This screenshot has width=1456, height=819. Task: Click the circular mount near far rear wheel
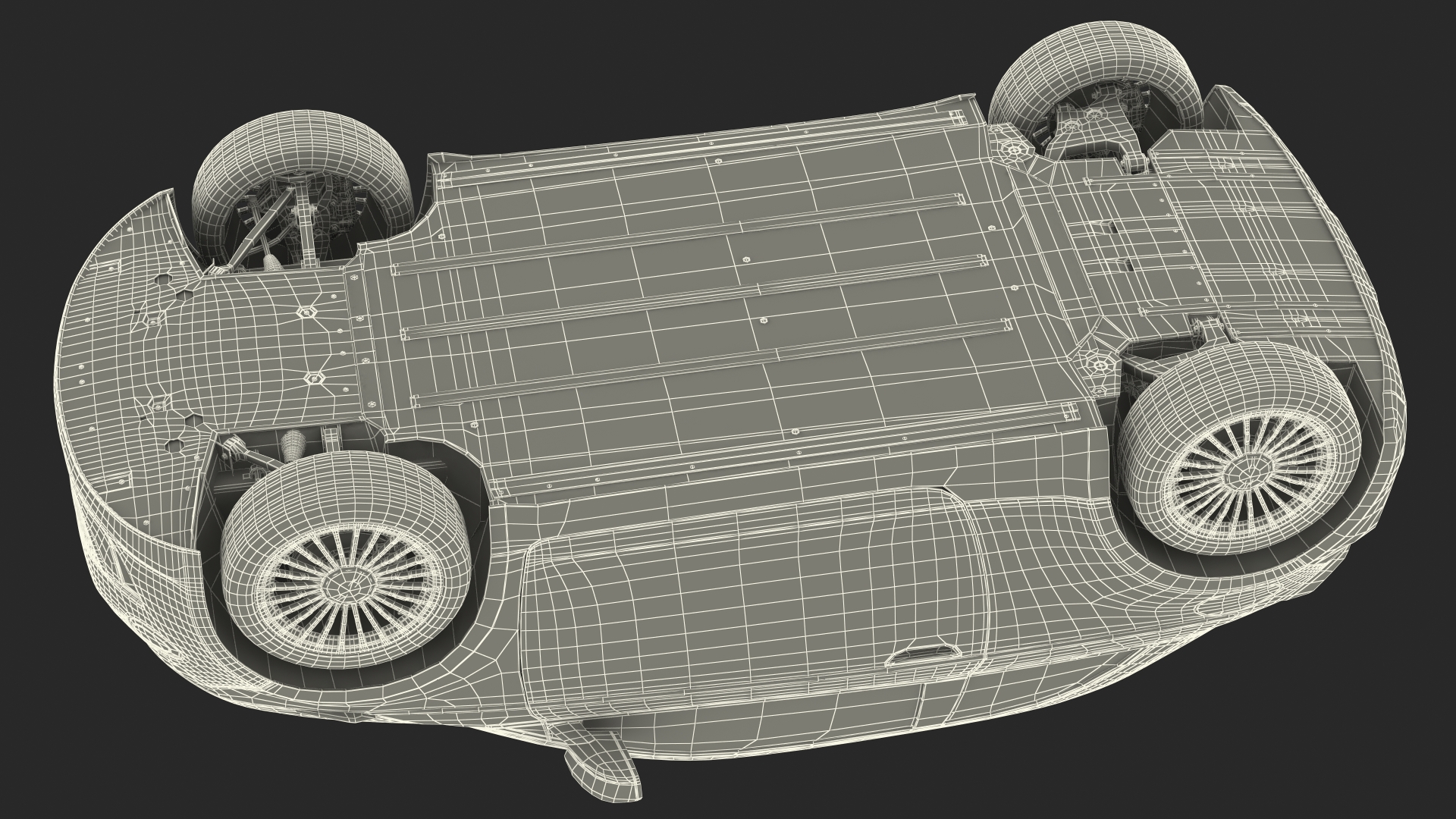pos(1013,151)
